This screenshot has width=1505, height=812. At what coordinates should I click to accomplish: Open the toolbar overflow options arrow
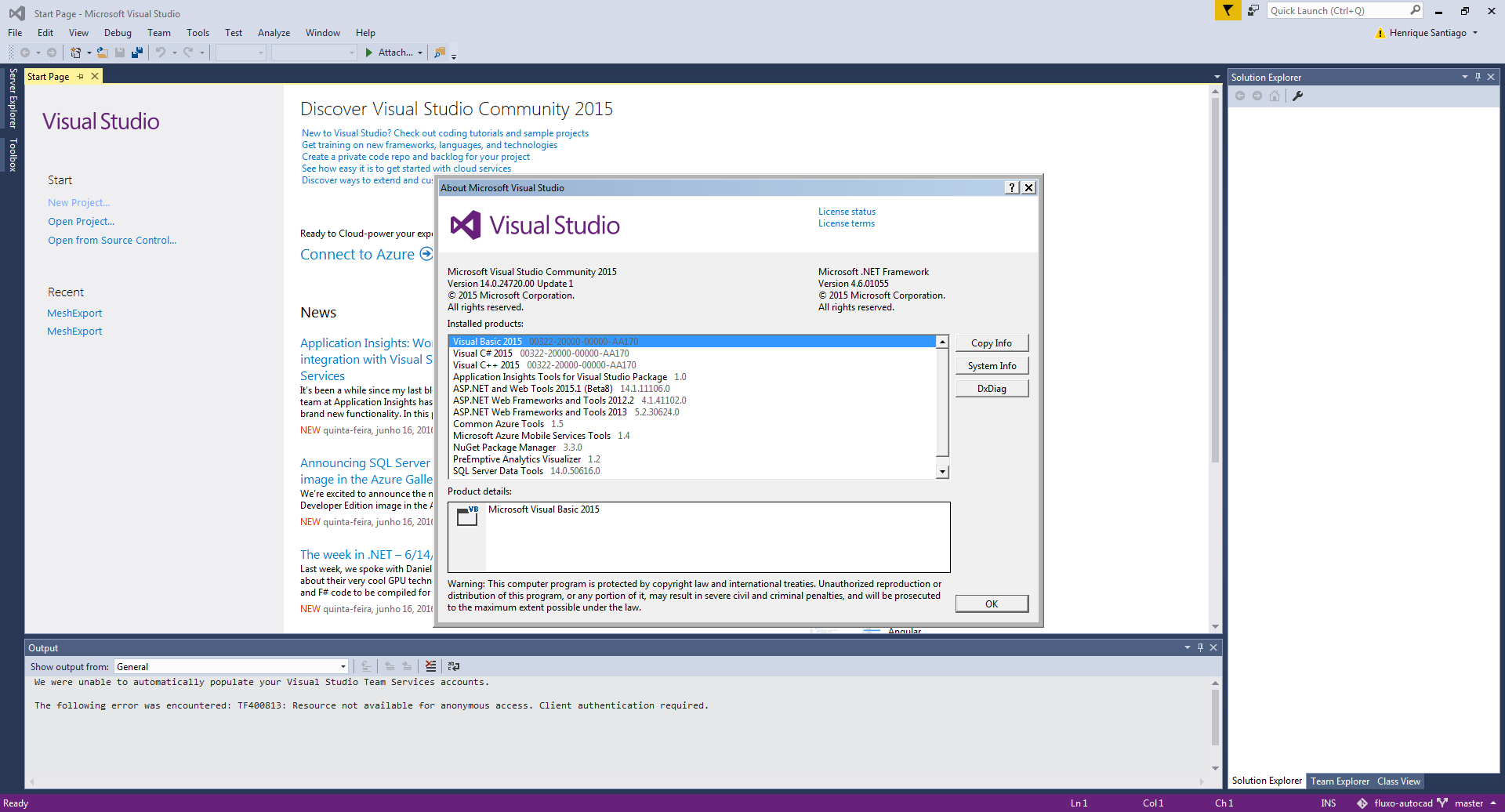click(454, 56)
